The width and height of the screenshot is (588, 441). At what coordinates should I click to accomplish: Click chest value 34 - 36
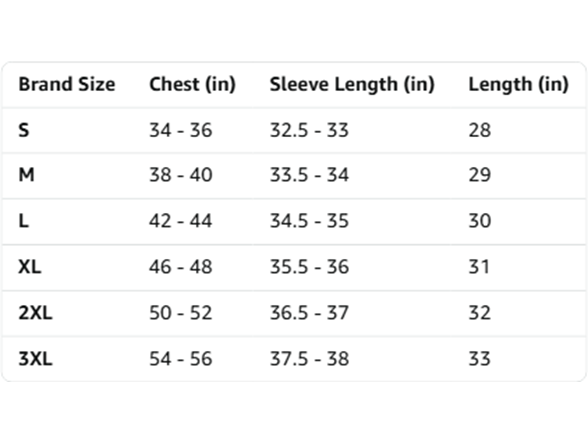(181, 130)
